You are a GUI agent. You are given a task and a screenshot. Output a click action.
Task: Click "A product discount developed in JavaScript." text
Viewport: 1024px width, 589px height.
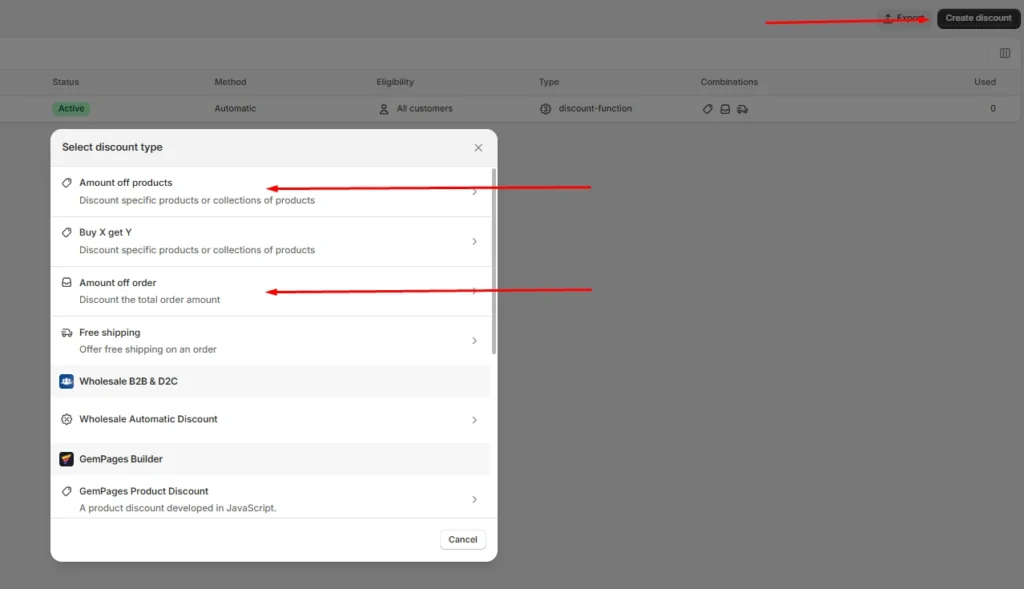178,508
